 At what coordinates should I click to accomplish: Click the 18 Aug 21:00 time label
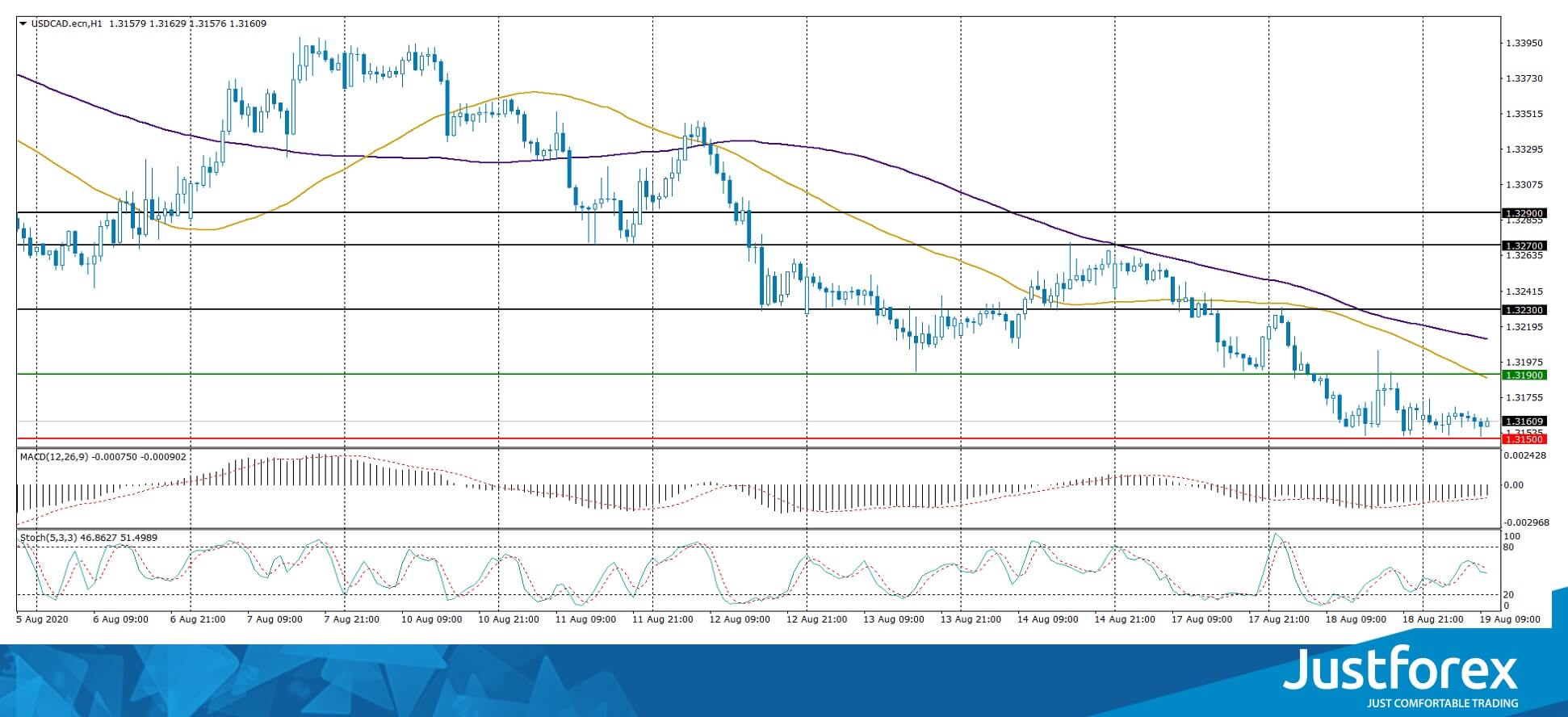[x=1433, y=620]
